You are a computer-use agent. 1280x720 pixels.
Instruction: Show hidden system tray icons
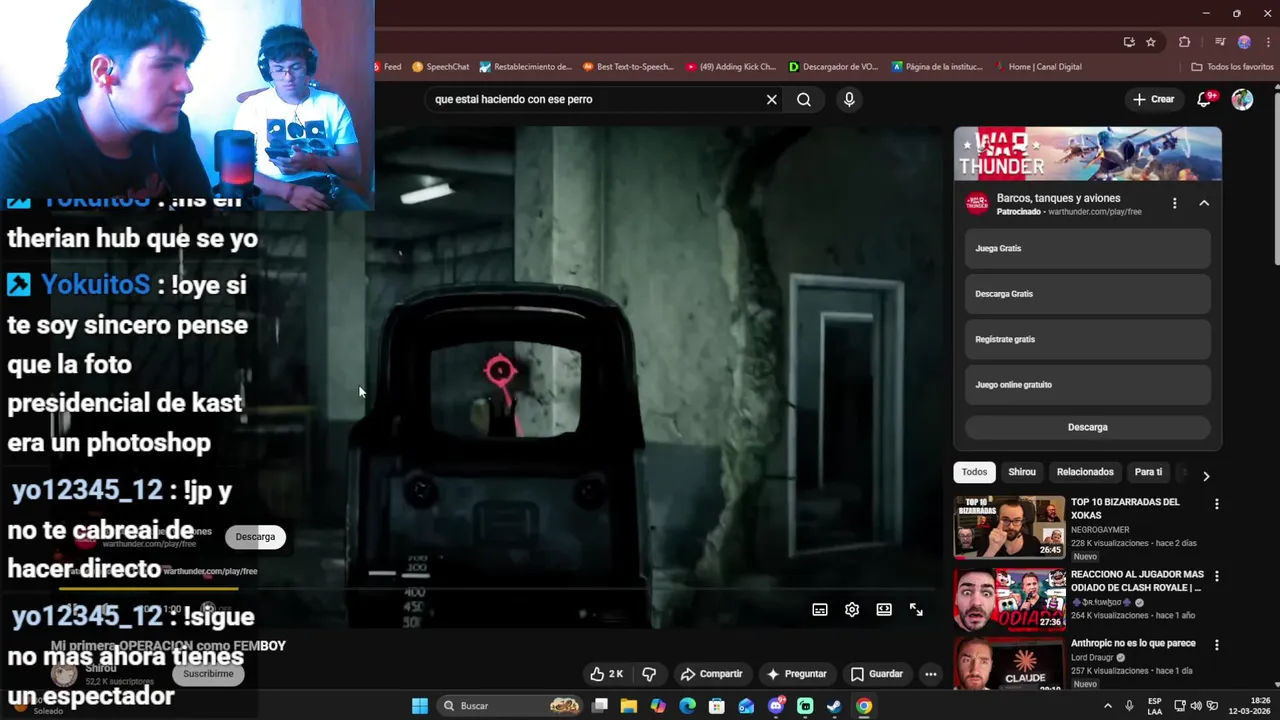tap(1107, 706)
